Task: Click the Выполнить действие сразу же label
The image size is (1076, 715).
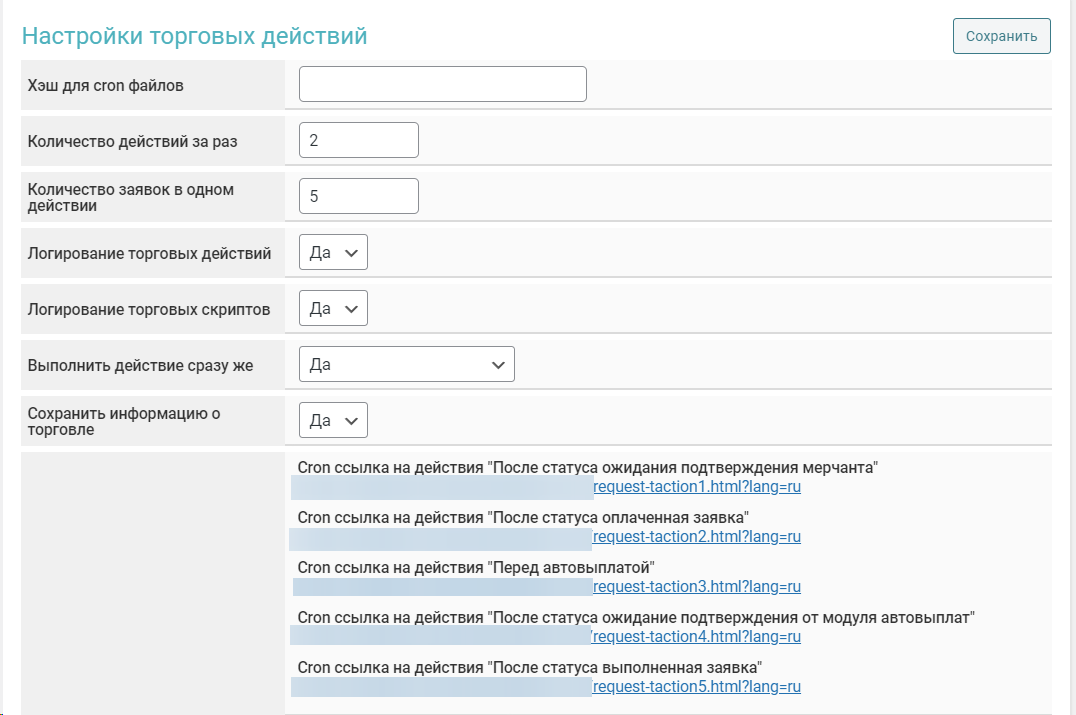Action: [141, 366]
